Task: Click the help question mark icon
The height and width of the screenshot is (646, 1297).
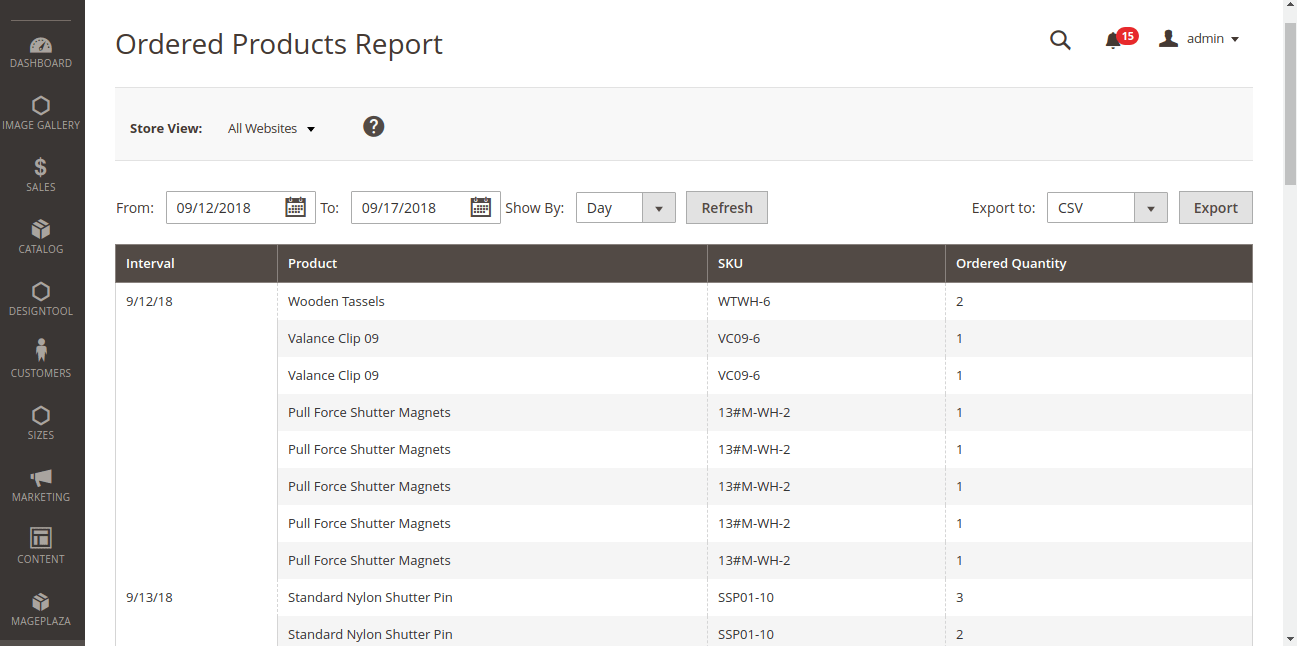Action: (x=373, y=126)
